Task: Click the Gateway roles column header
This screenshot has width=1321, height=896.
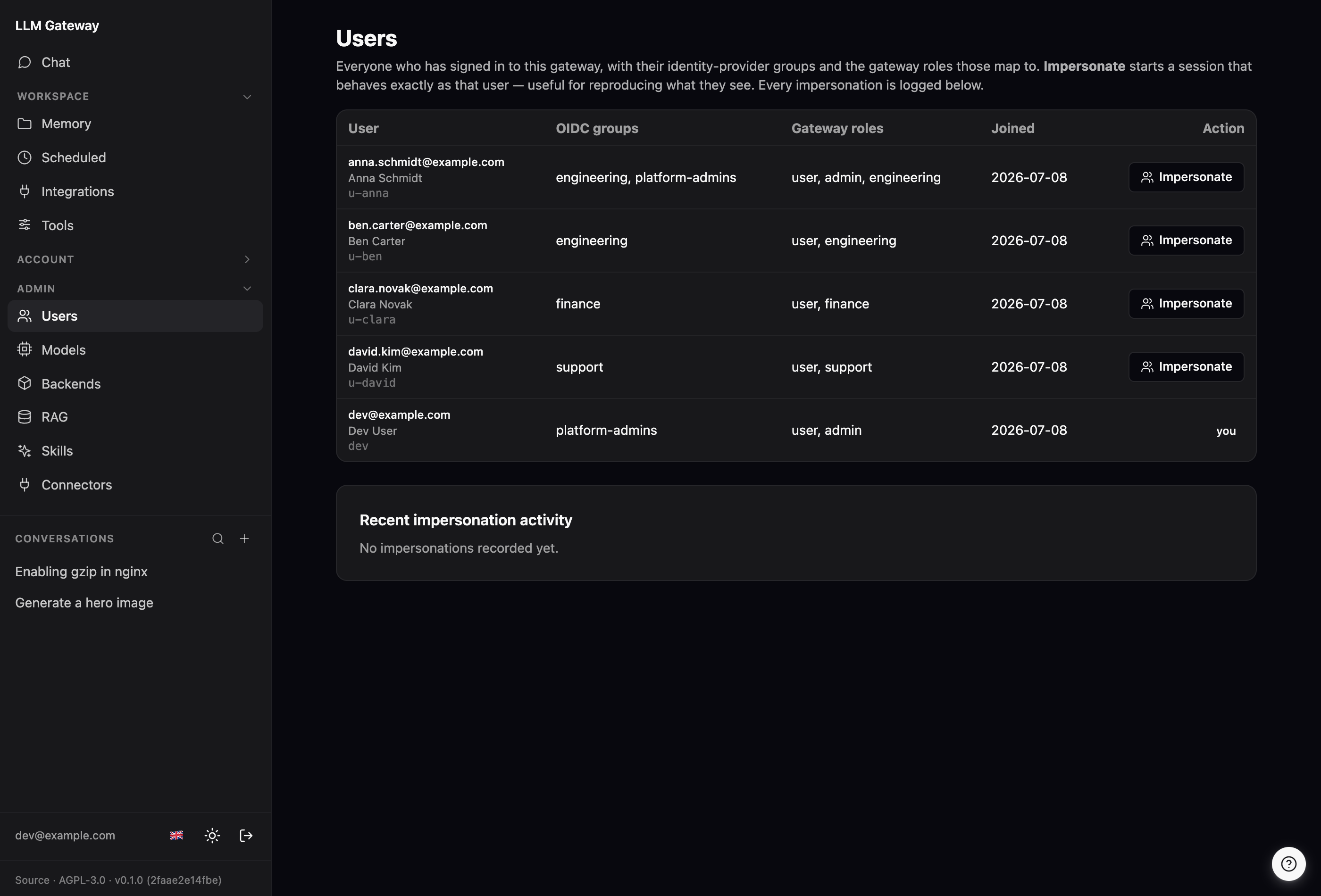Action: [x=836, y=128]
